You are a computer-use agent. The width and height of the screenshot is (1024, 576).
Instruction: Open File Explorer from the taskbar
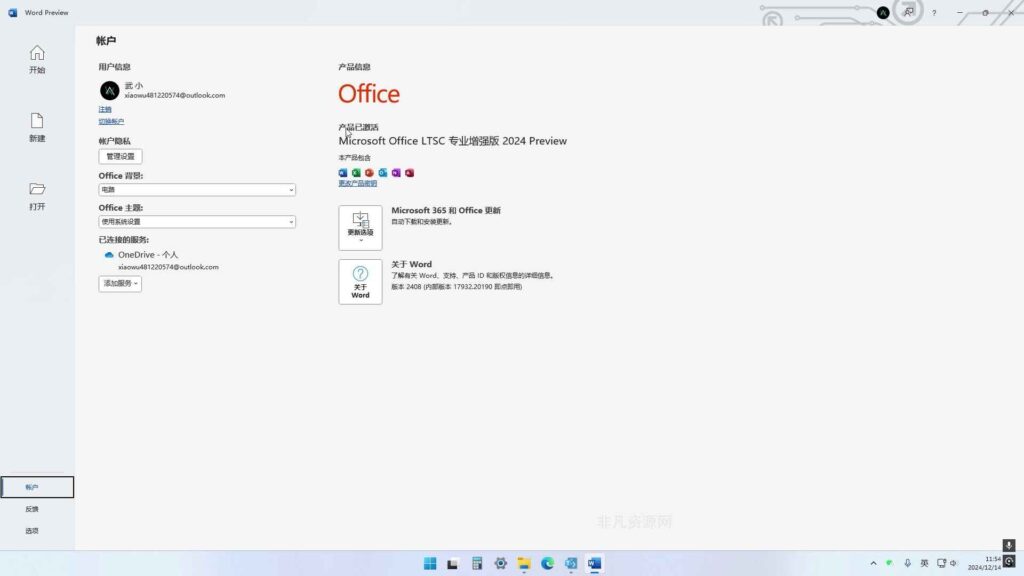point(524,564)
